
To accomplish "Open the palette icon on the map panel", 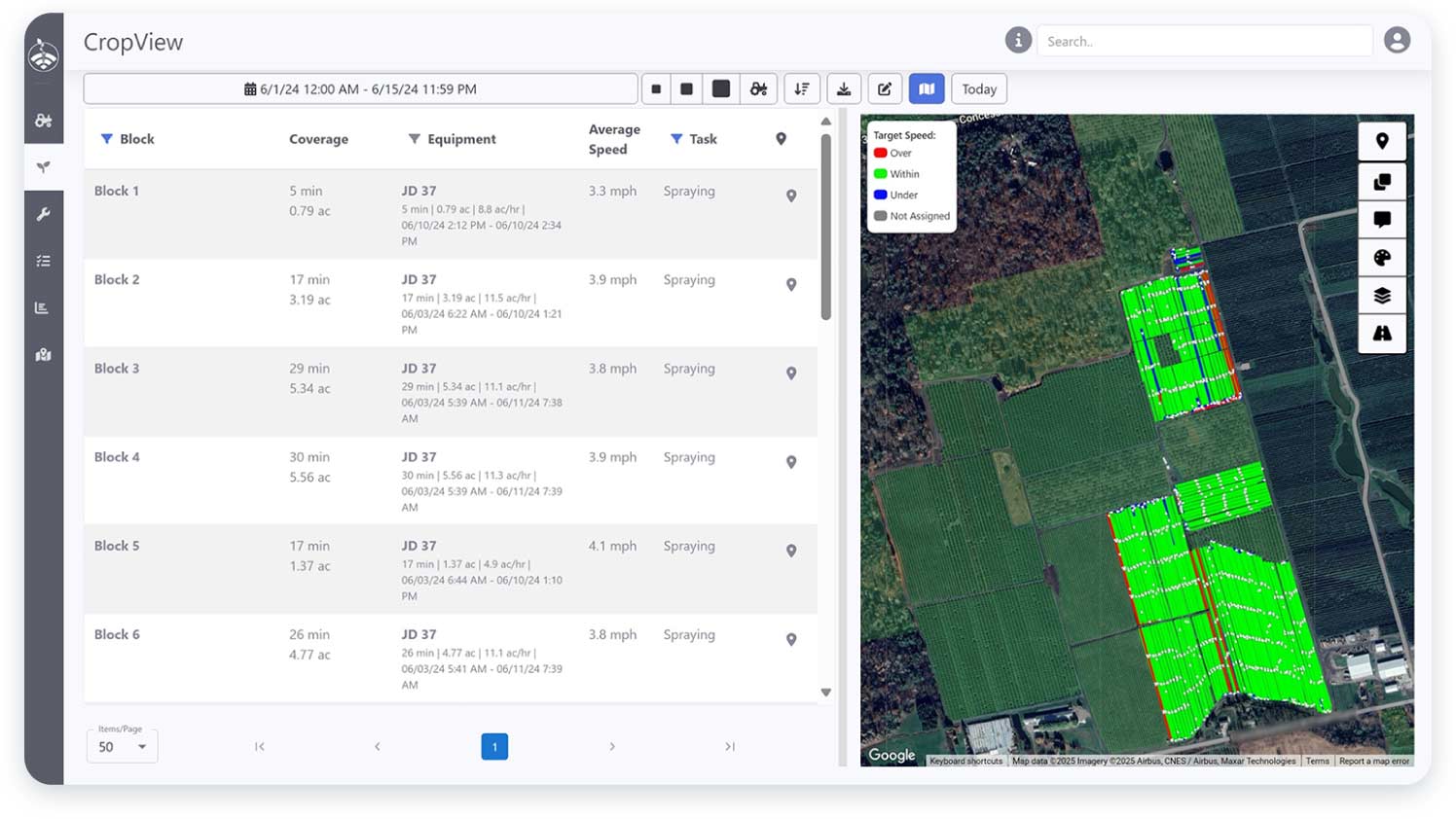I will pyautogui.click(x=1381, y=258).
